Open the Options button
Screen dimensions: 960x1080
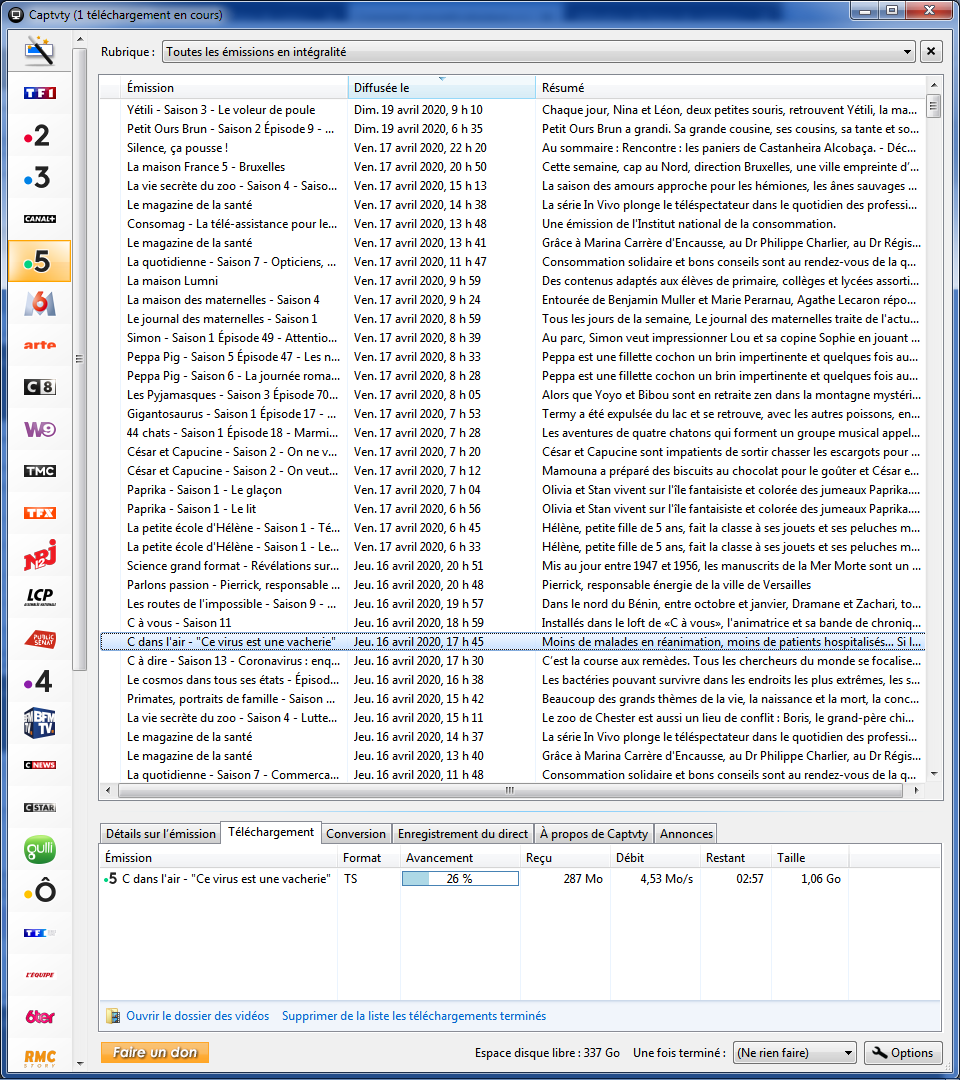[x=903, y=1052]
